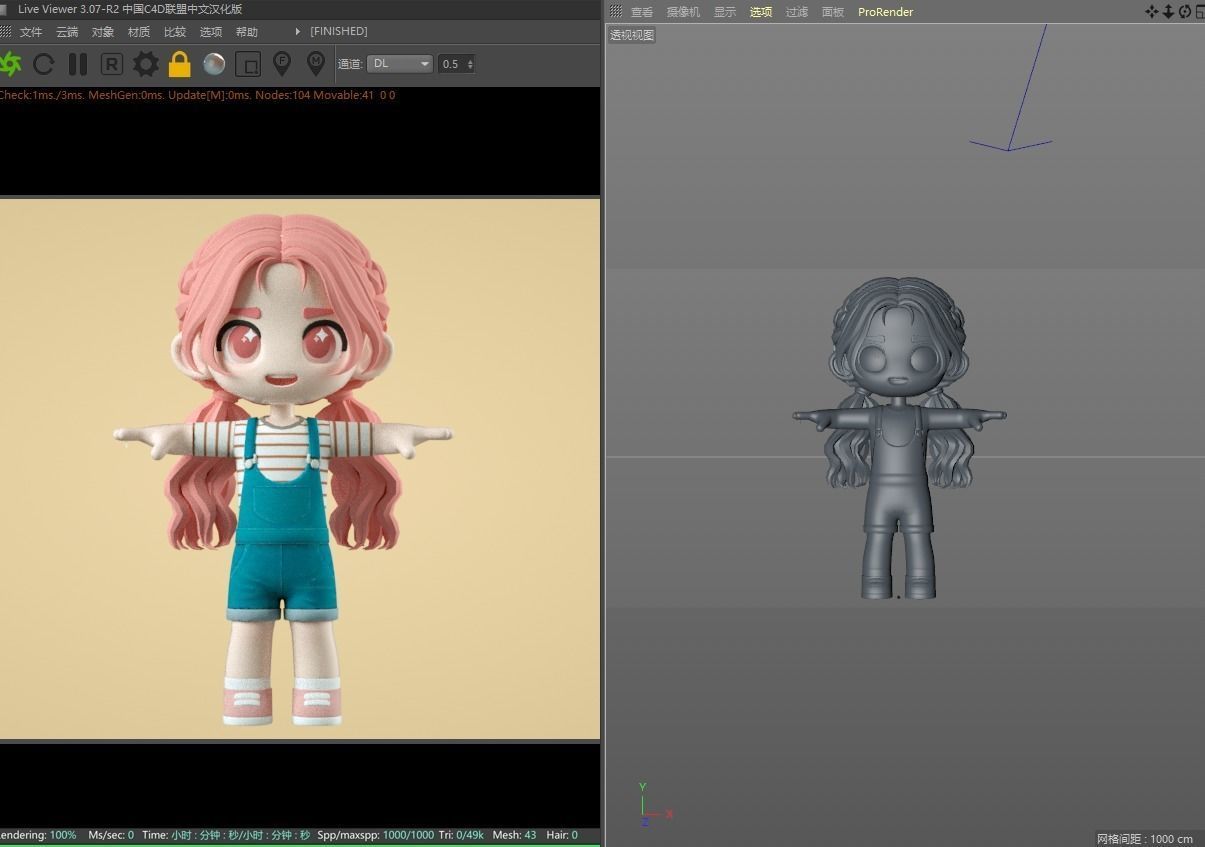The width and height of the screenshot is (1205, 847).
Task: Click the Rendering: 100% status text
Action: pyautogui.click(x=38, y=835)
